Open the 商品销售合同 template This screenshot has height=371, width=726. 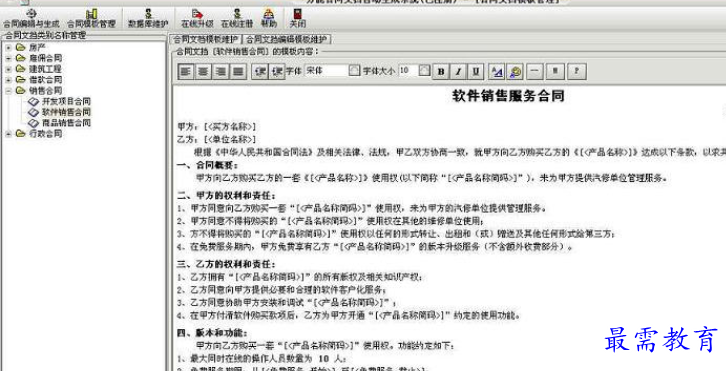(66, 123)
